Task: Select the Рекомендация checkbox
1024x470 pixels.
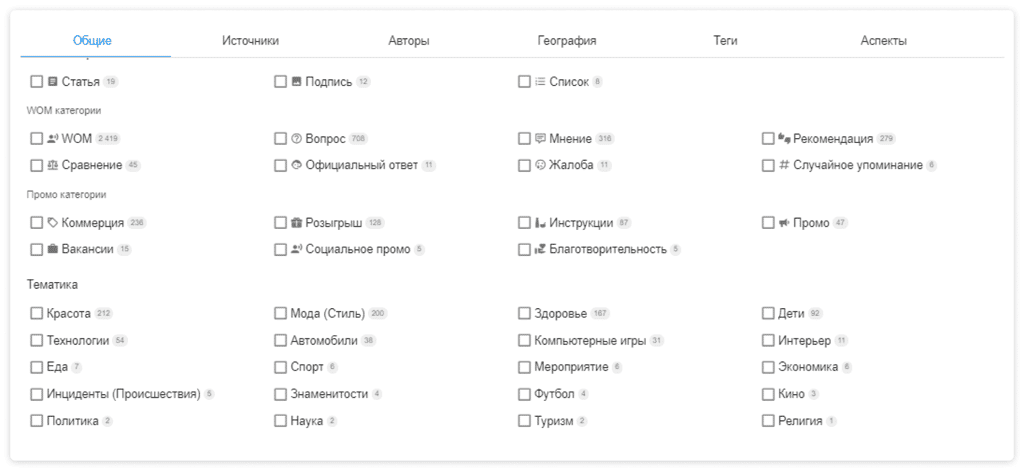Action: tap(767, 138)
